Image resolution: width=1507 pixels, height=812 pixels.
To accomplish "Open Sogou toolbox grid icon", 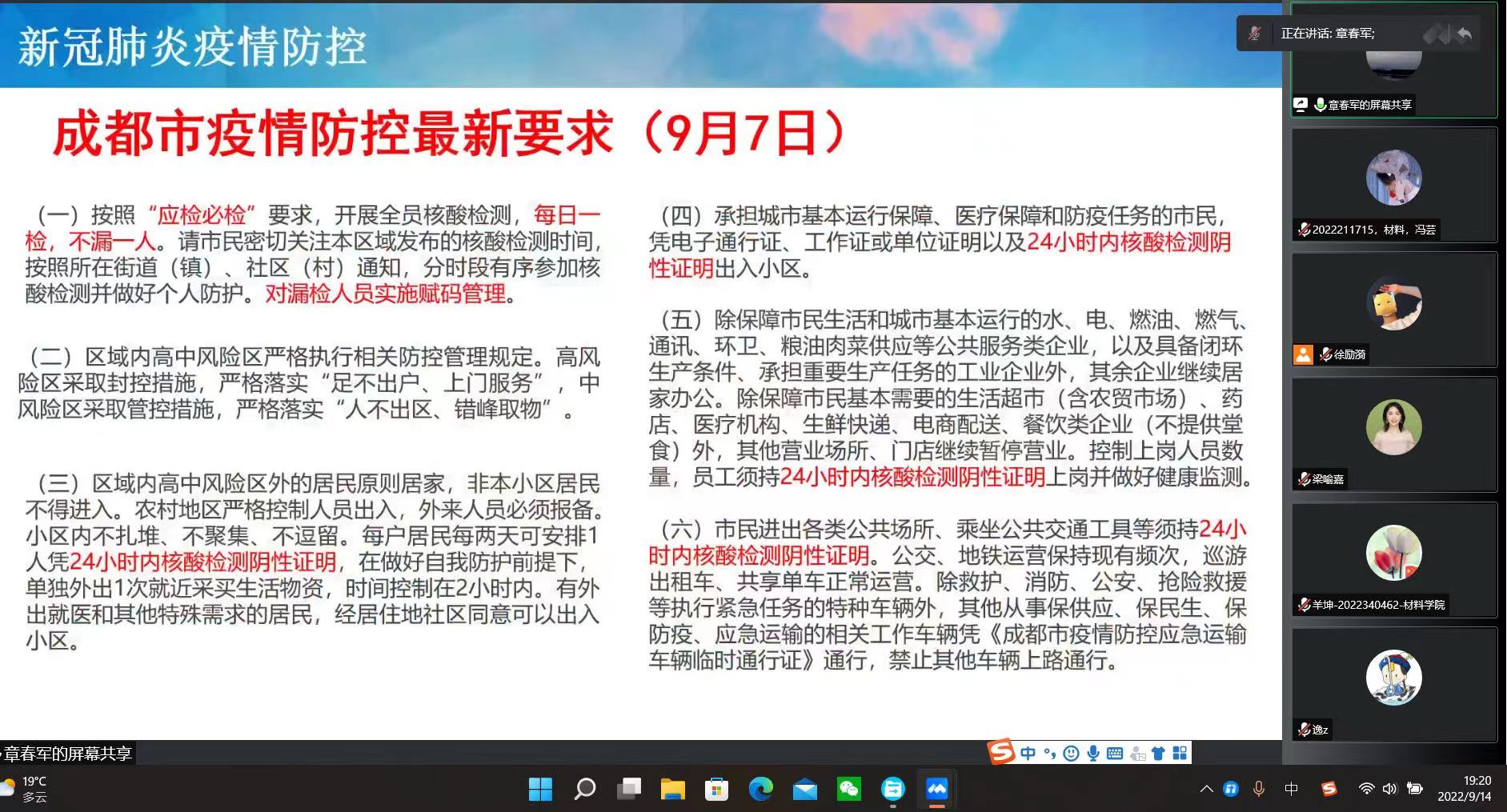I will [1180, 753].
